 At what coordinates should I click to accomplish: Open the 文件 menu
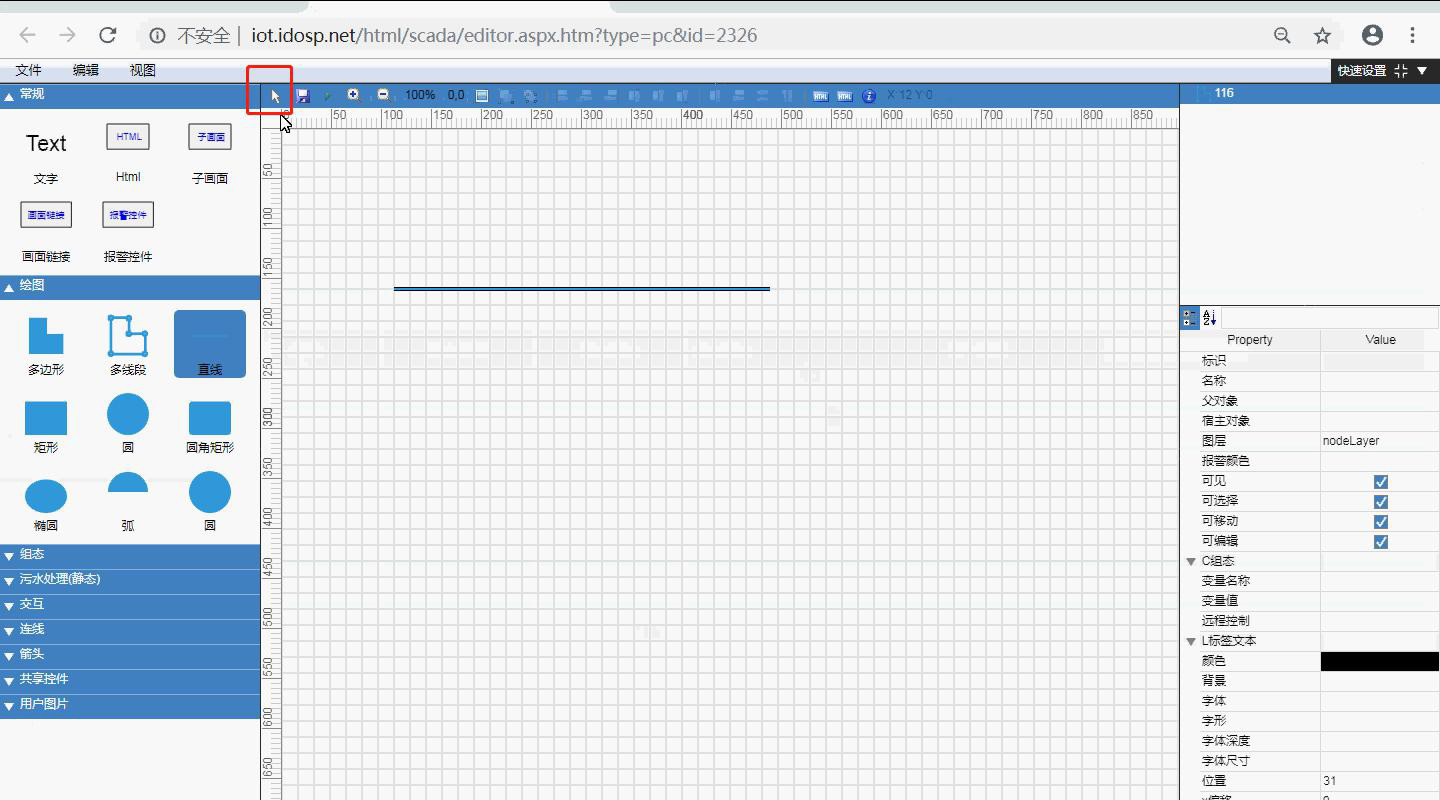pos(28,71)
